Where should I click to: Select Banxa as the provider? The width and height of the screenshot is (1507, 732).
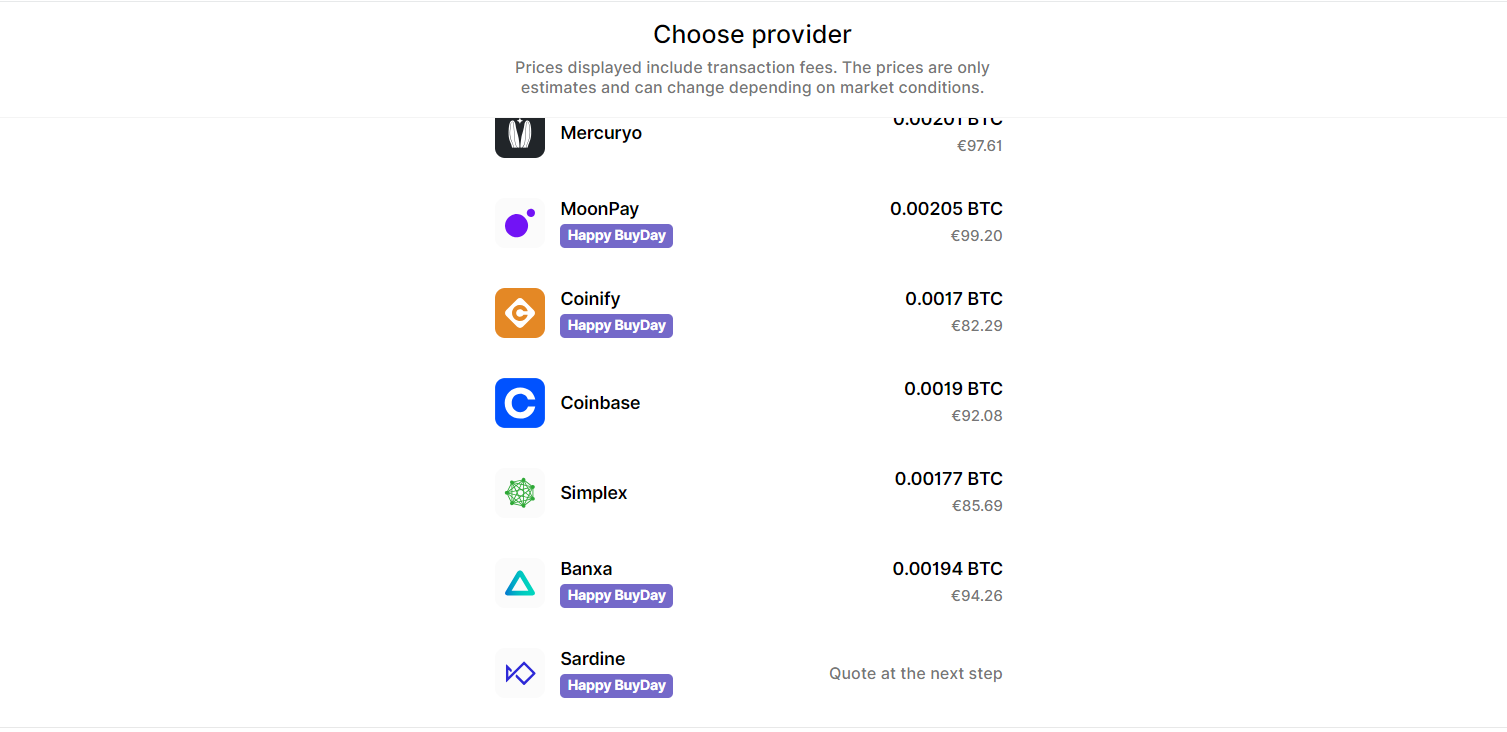click(x=586, y=569)
